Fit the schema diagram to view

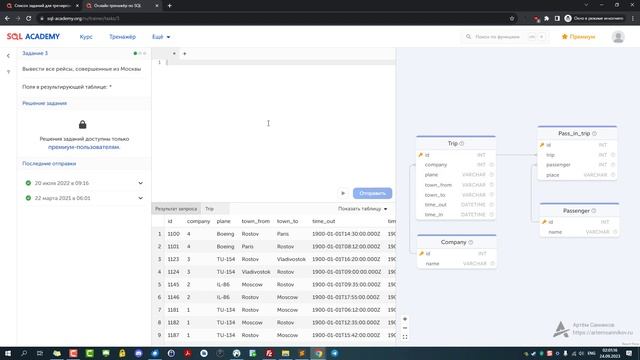pyautogui.click(x=405, y=337)
